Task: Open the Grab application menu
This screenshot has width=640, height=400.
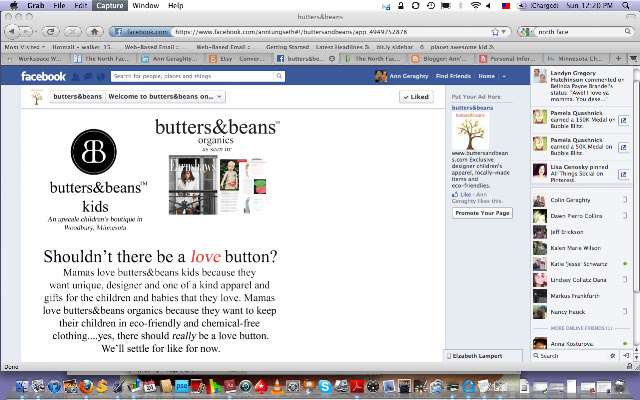Action: click(36, 5)
